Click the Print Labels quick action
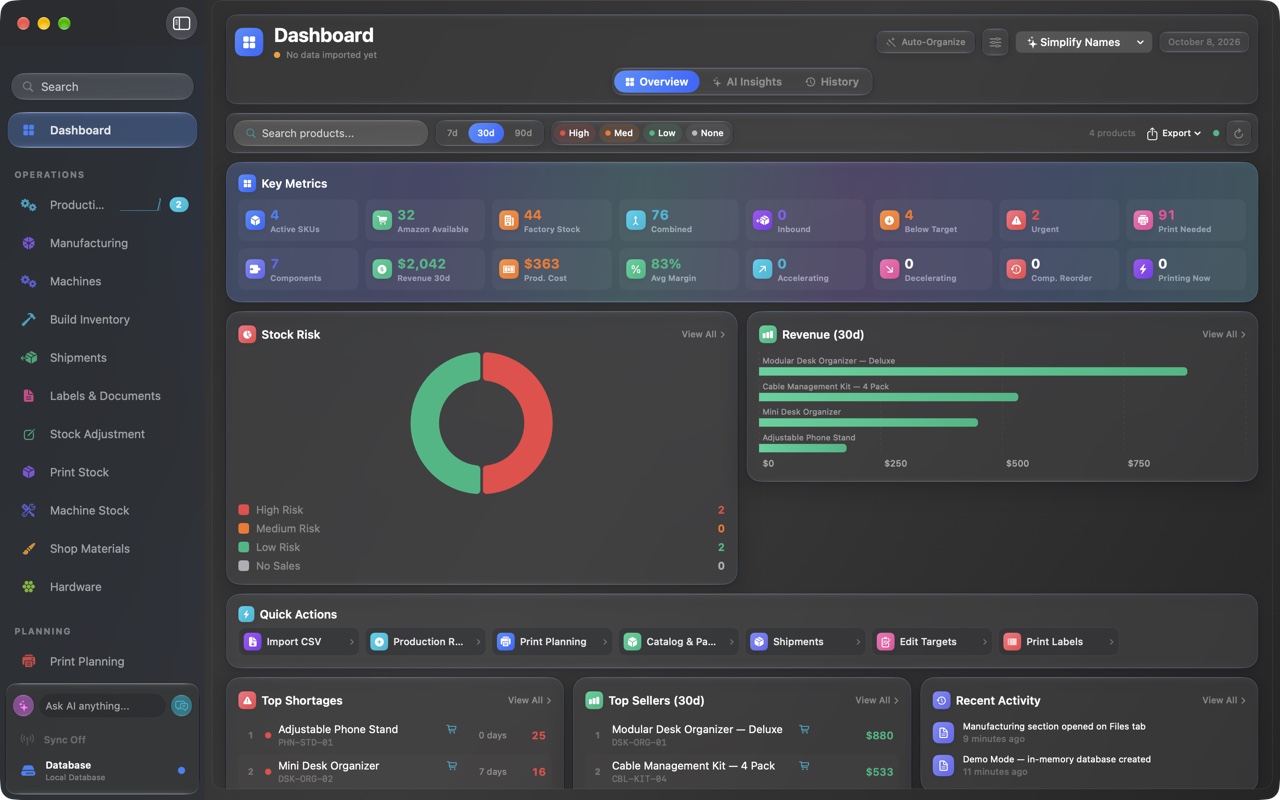 click(1058, 642)
